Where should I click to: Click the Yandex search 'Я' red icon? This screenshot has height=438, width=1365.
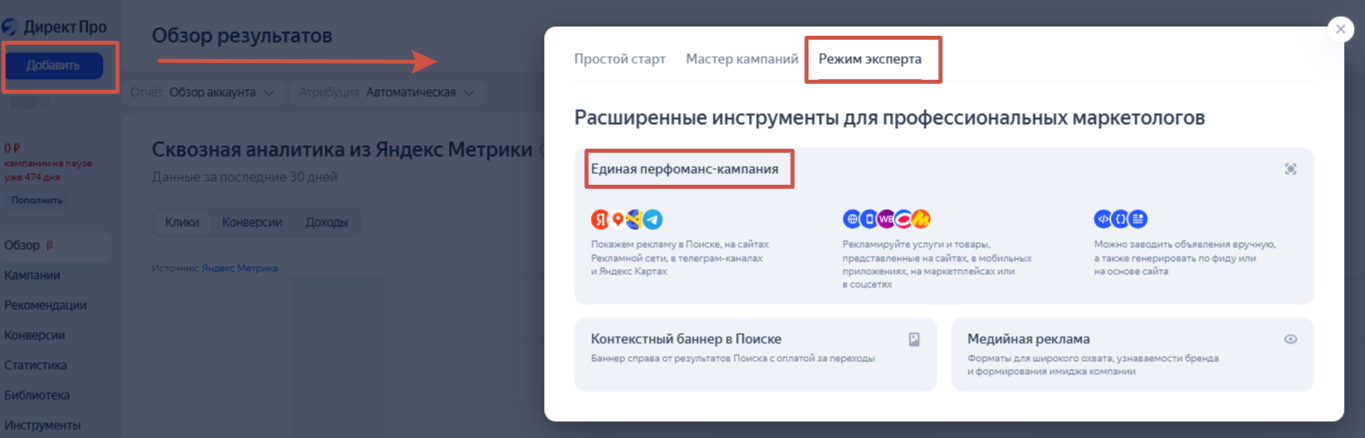click(600, 219)
